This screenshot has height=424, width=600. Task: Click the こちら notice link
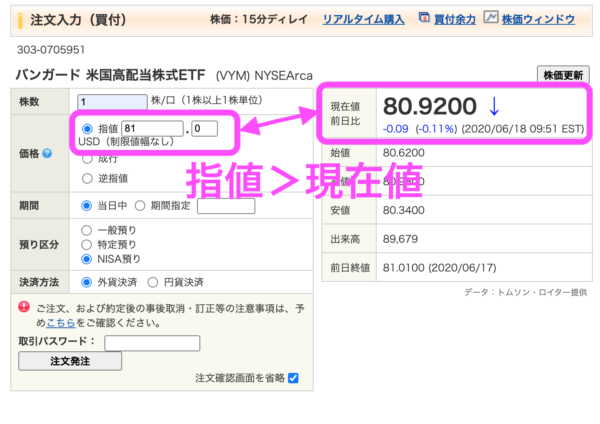coord(60,323)
